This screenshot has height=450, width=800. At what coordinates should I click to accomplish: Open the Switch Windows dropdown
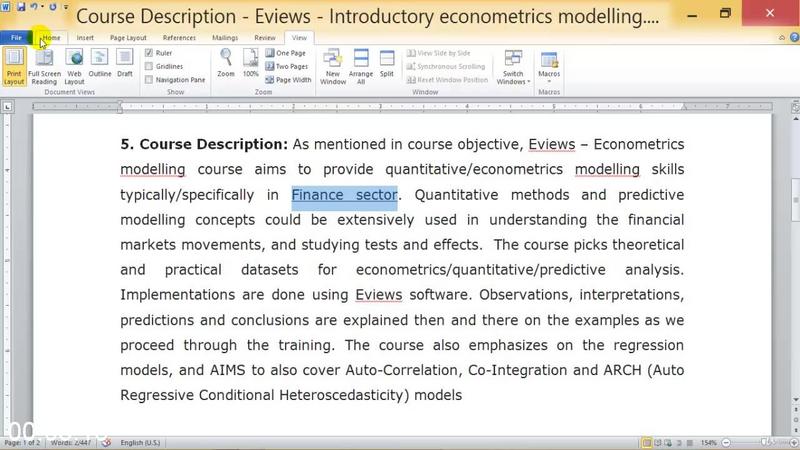[513, 67]
